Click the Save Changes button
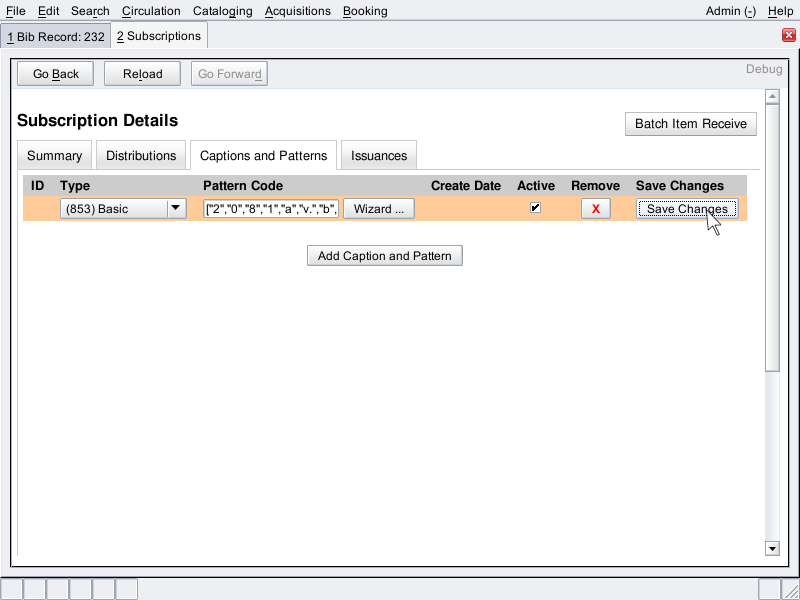800x600 pixels. 687,209
